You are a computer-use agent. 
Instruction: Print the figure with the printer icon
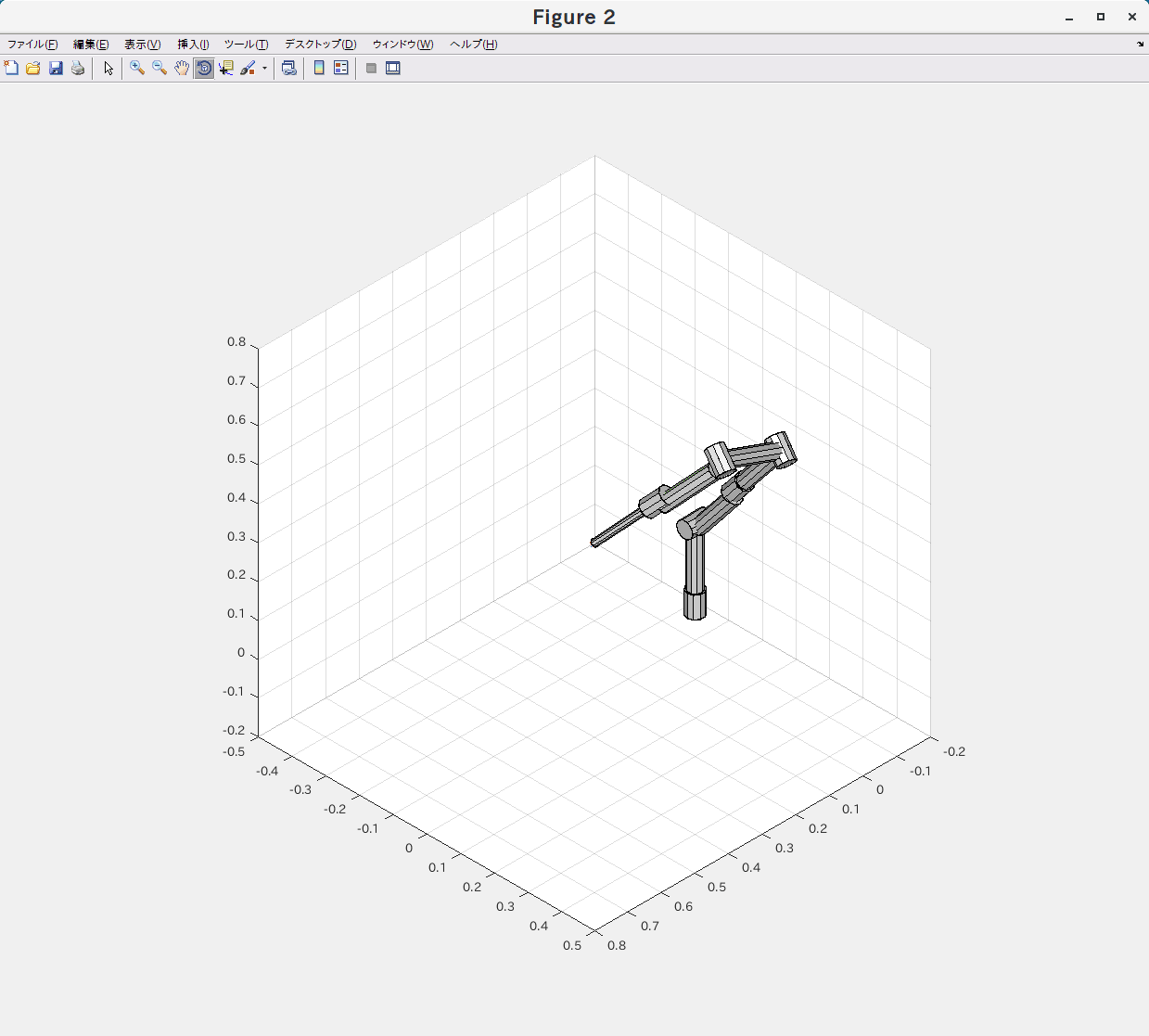click(x=78, y=68)
